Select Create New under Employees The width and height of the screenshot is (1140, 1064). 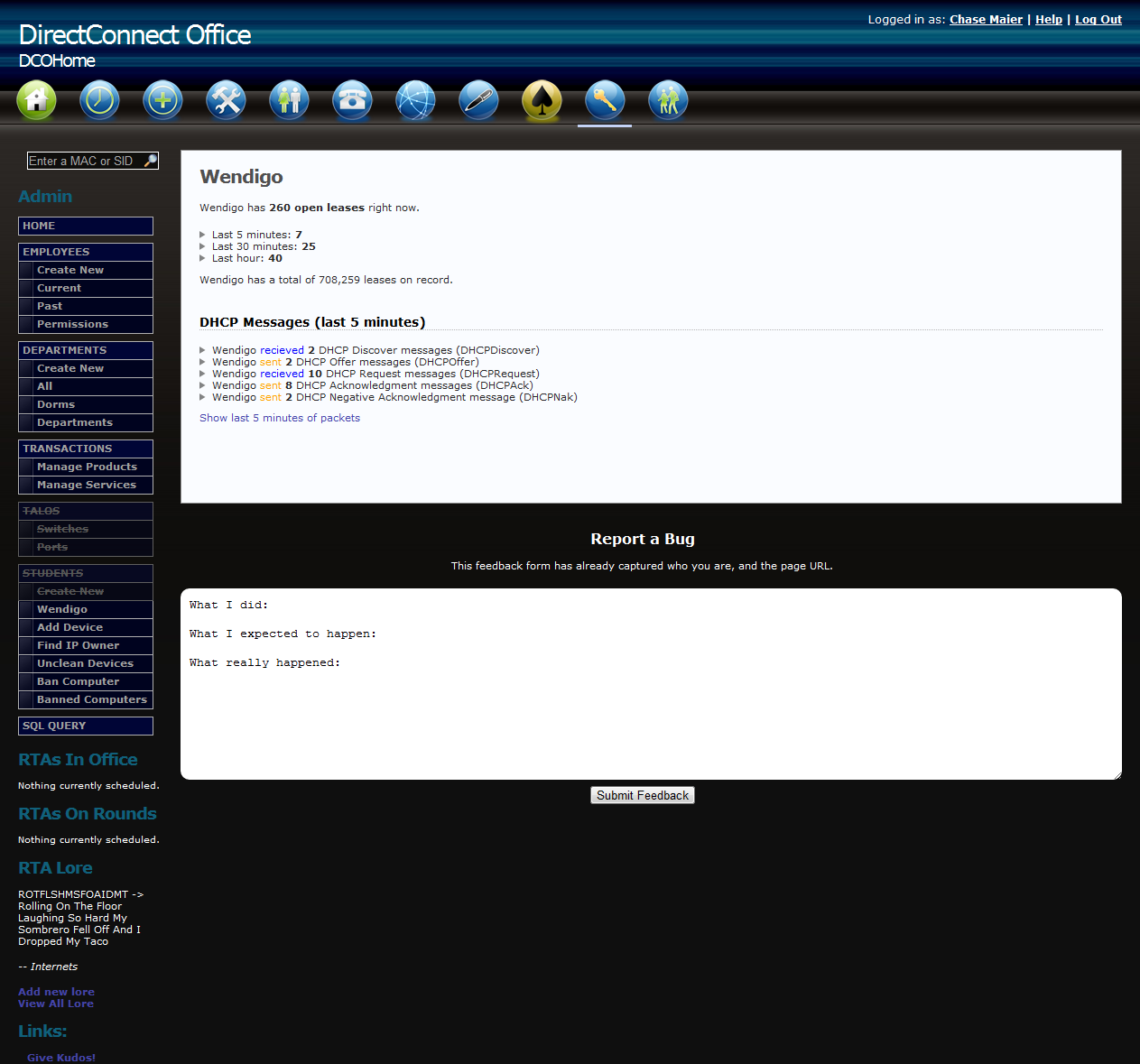[x=86, y=270]
